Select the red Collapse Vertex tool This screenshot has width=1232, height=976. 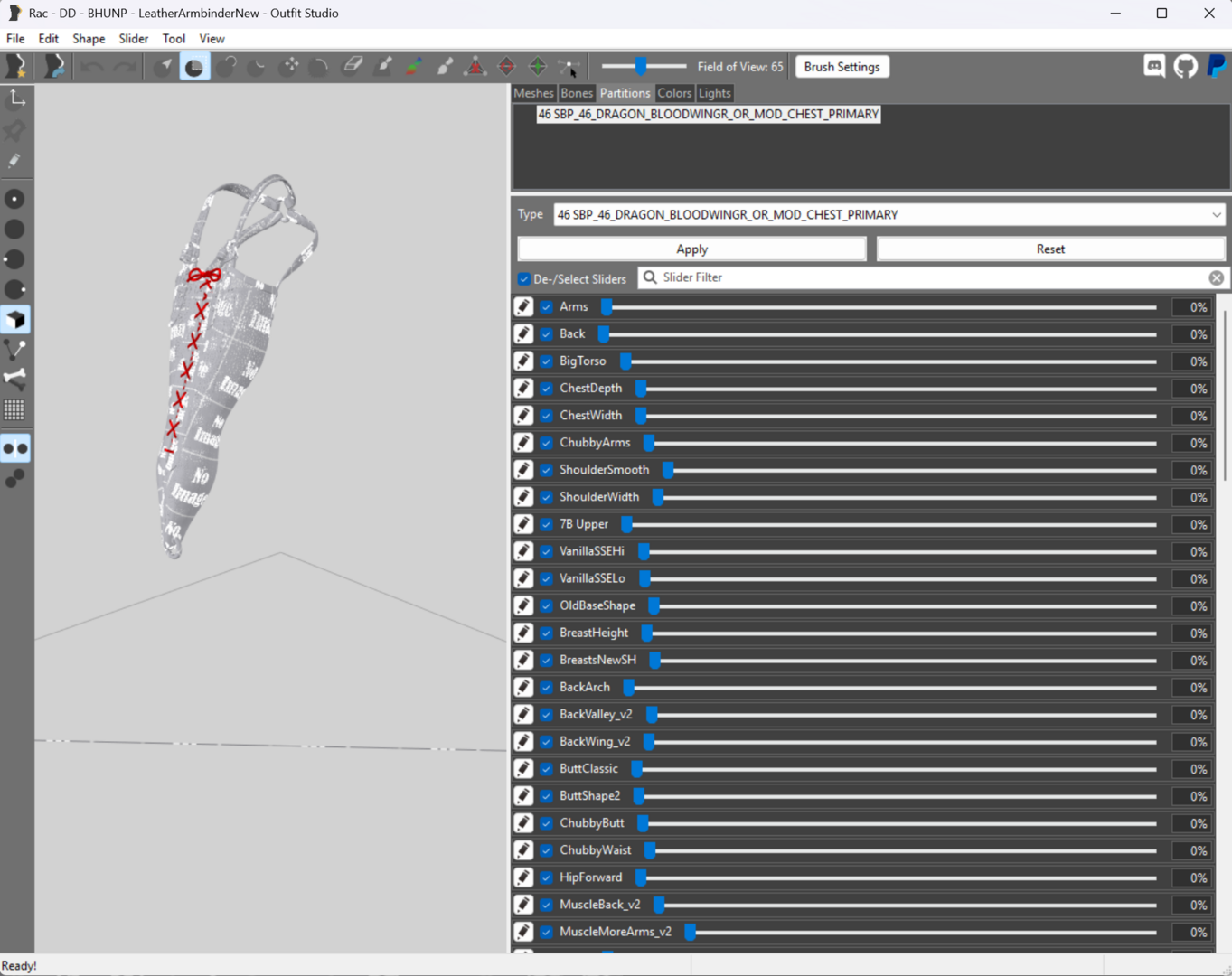(x=475, y=67)
